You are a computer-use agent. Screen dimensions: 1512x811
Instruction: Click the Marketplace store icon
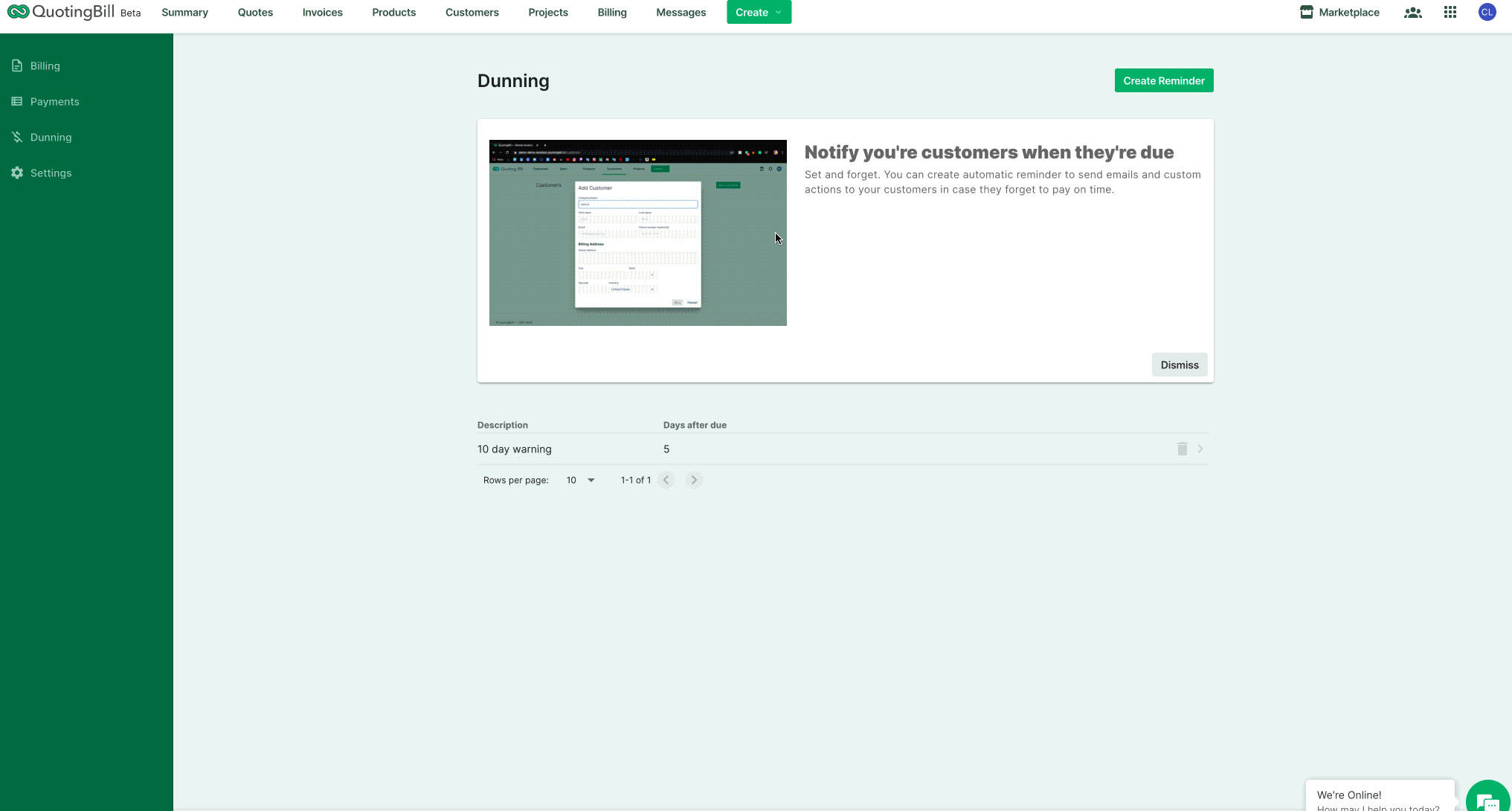pos(1306,12)
